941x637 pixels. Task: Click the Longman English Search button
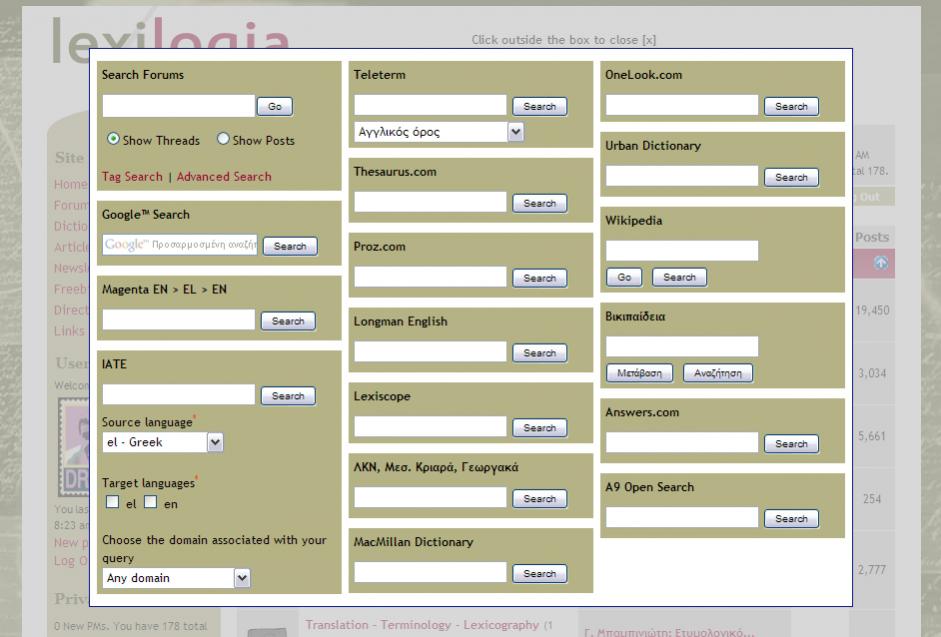click(x=540, y=353)
